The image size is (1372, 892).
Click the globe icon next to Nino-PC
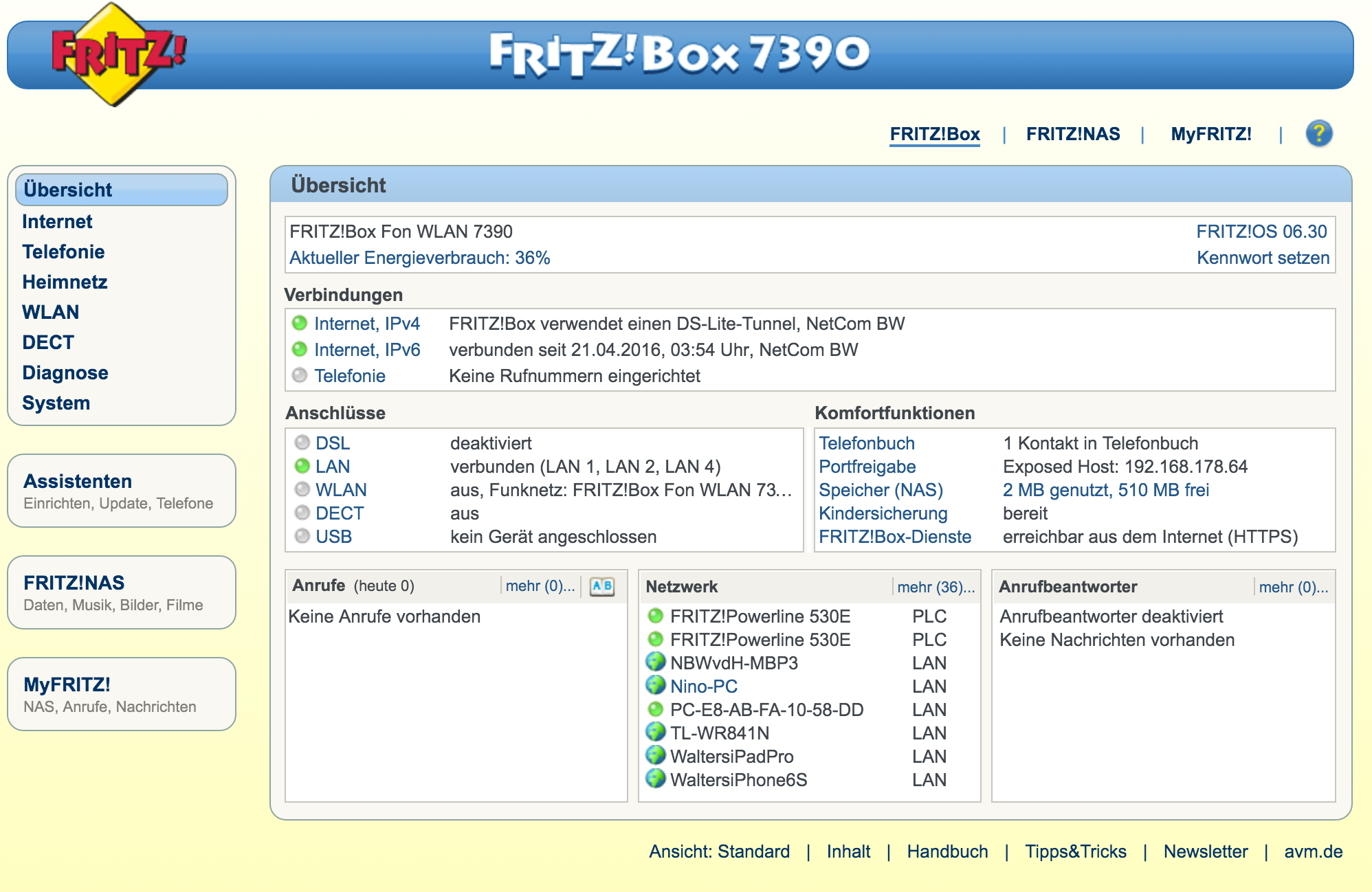pyautogui.click(x=656, y=685)
